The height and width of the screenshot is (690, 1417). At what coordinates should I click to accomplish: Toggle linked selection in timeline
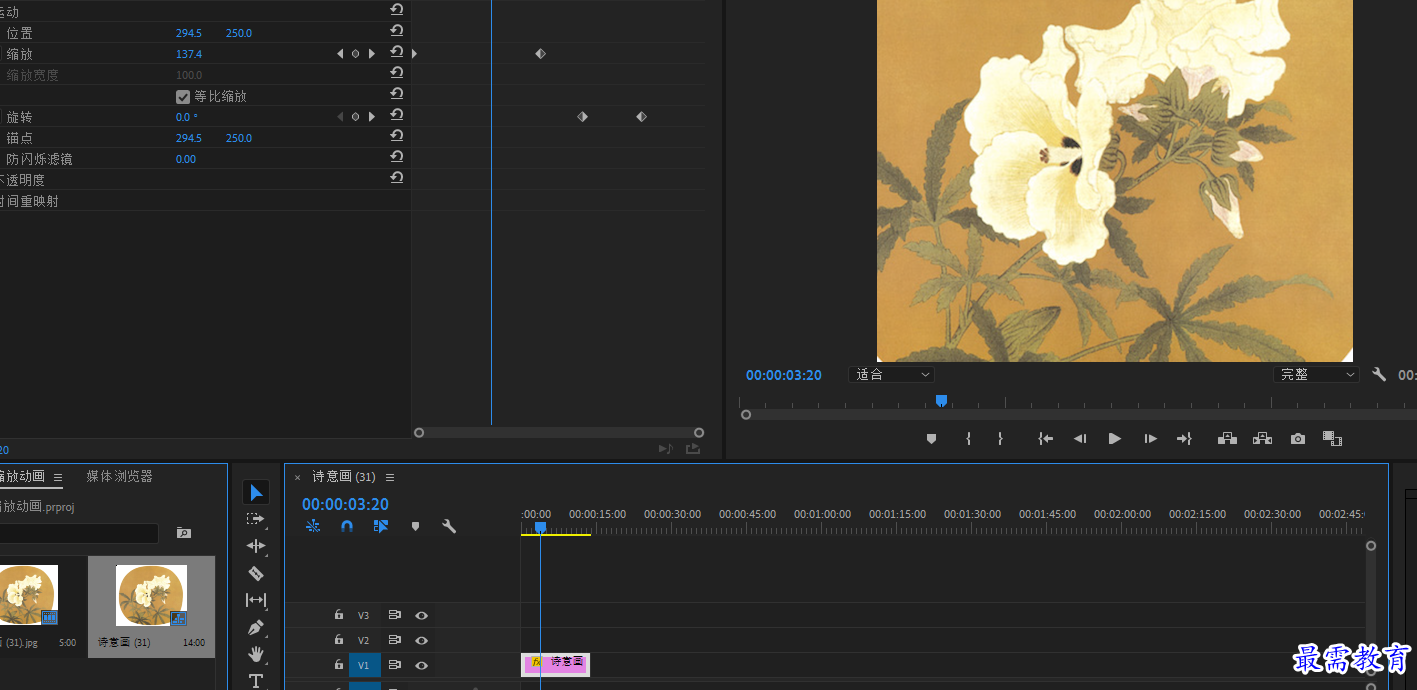[x=381, y=526]
